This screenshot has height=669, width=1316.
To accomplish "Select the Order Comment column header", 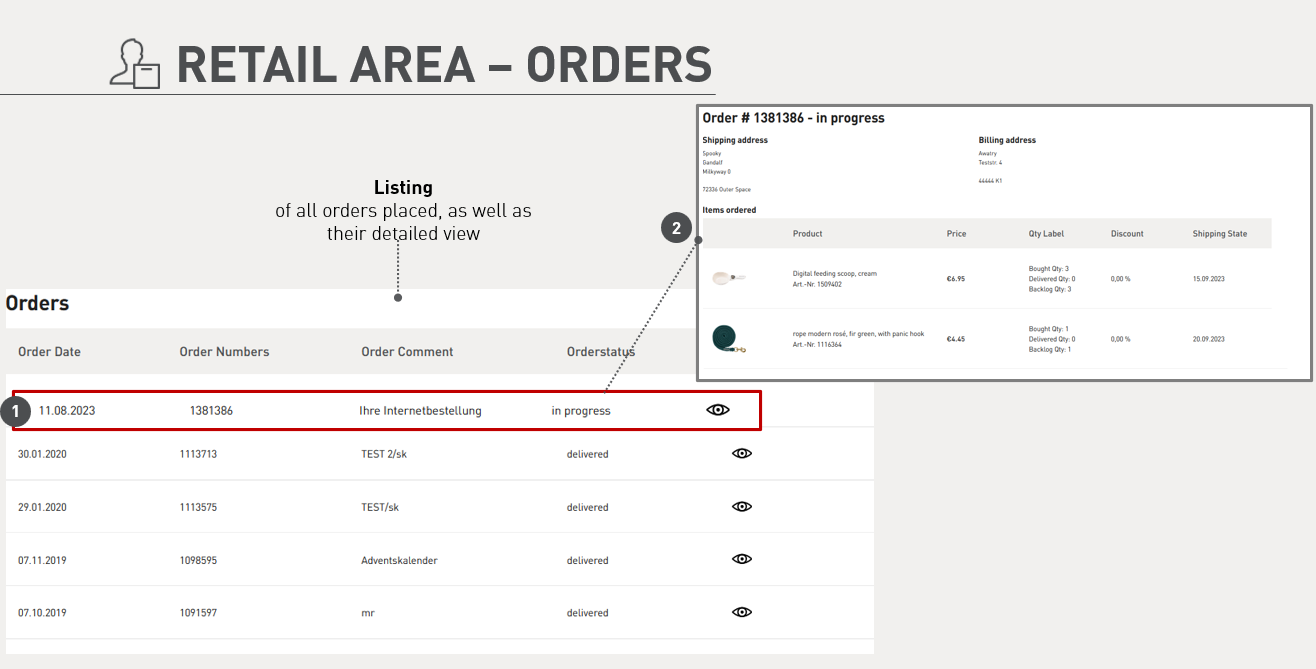I will 407,352.
